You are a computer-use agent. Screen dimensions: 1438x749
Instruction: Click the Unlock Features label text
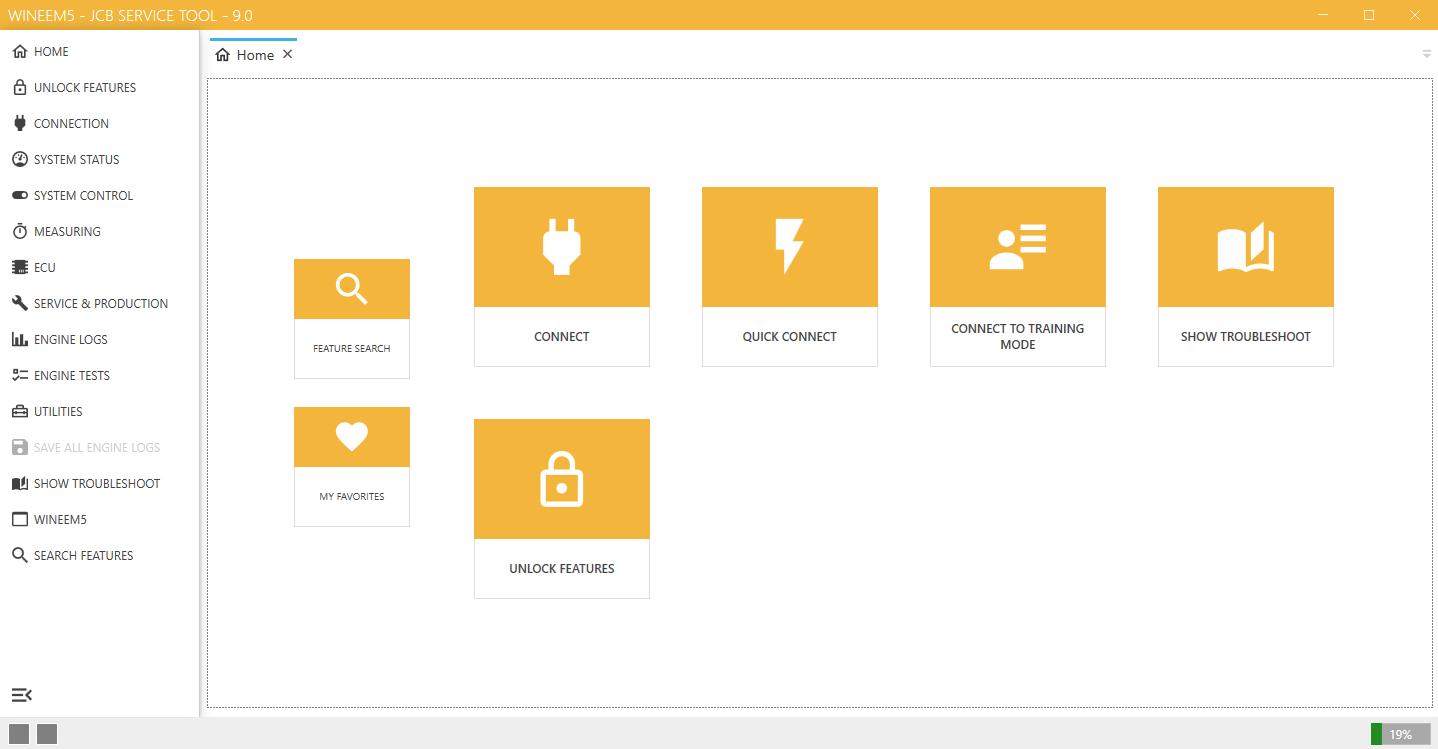coord(561,569)
